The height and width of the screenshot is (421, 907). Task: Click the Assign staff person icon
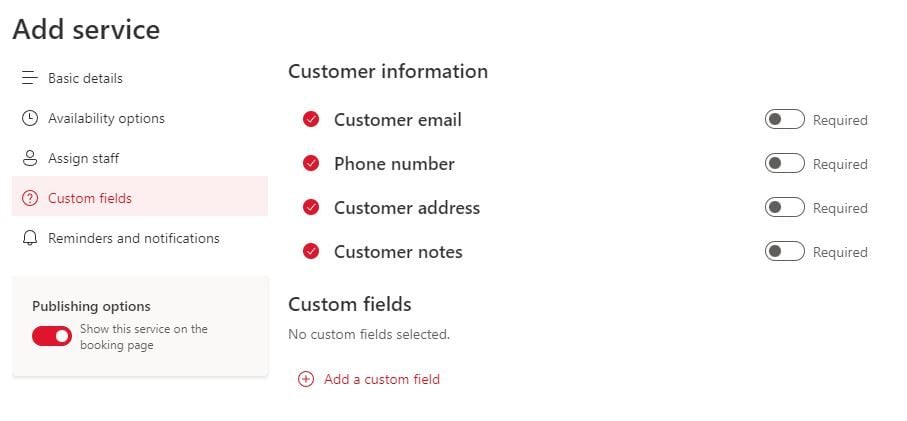point(30,158)
